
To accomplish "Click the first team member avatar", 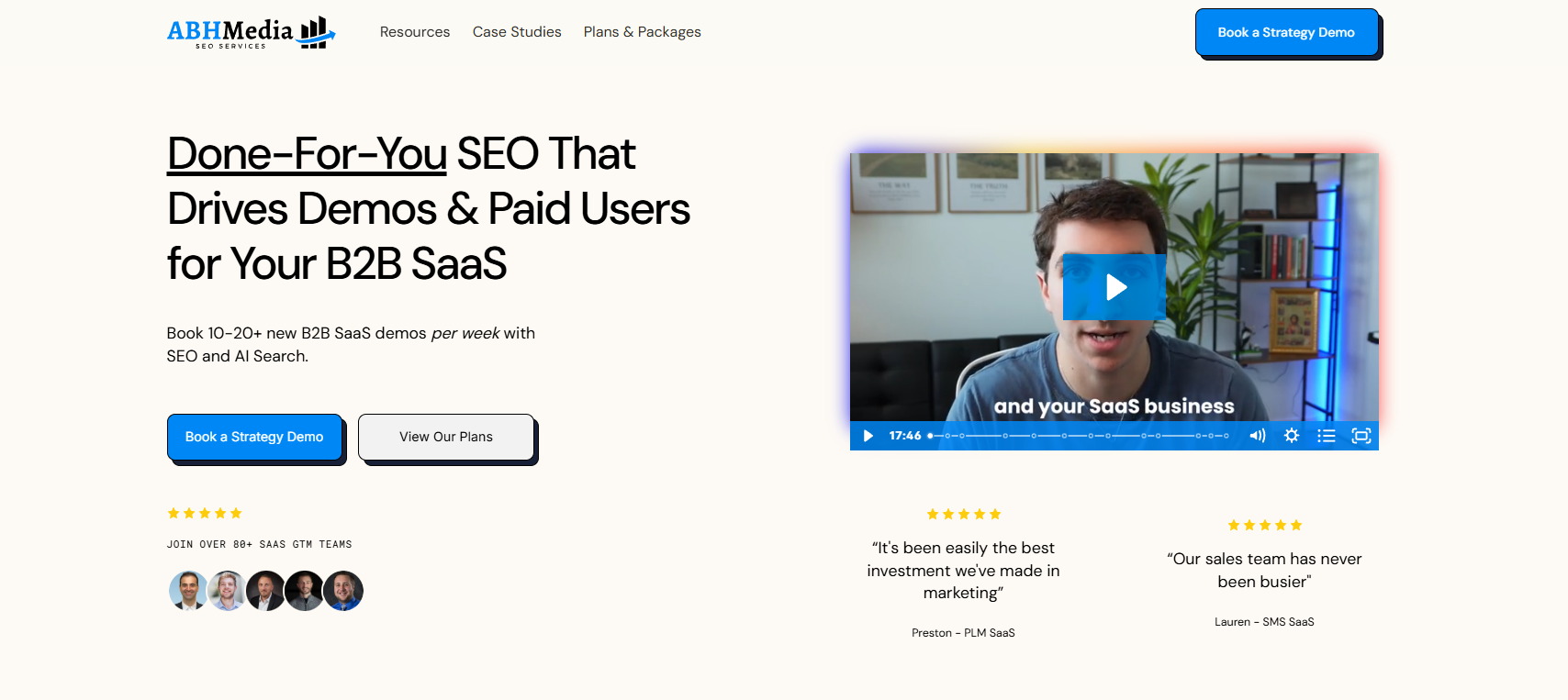I will point(188,591).
